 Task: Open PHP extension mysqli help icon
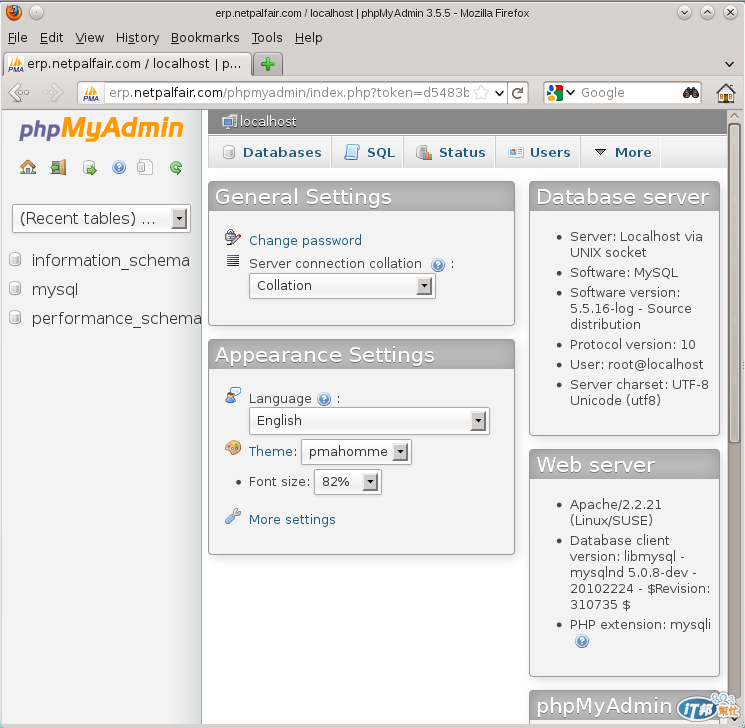pyautogui.click(x=582, y=642)
